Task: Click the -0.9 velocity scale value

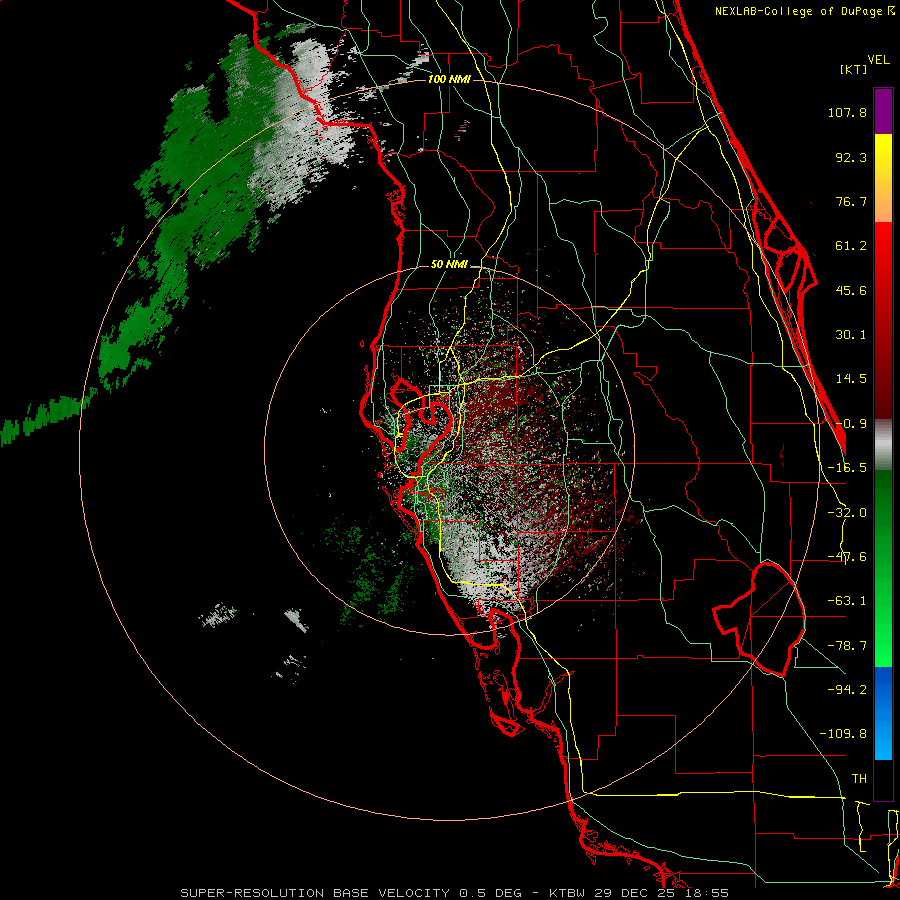Action: point(851,424)
